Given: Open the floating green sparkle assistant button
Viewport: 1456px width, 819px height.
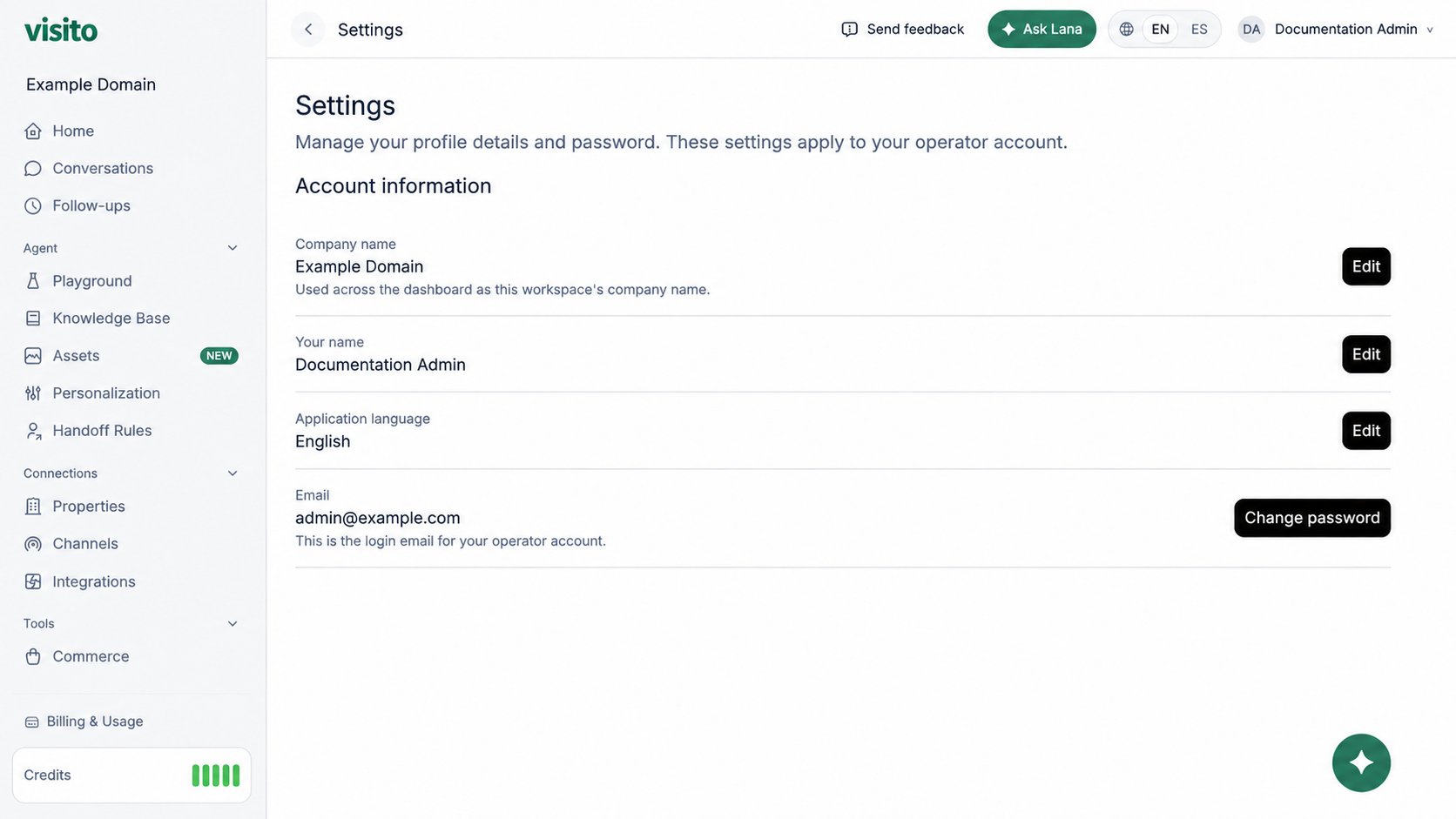Looking at the screenshot, I should click(x=1361, y=763).
